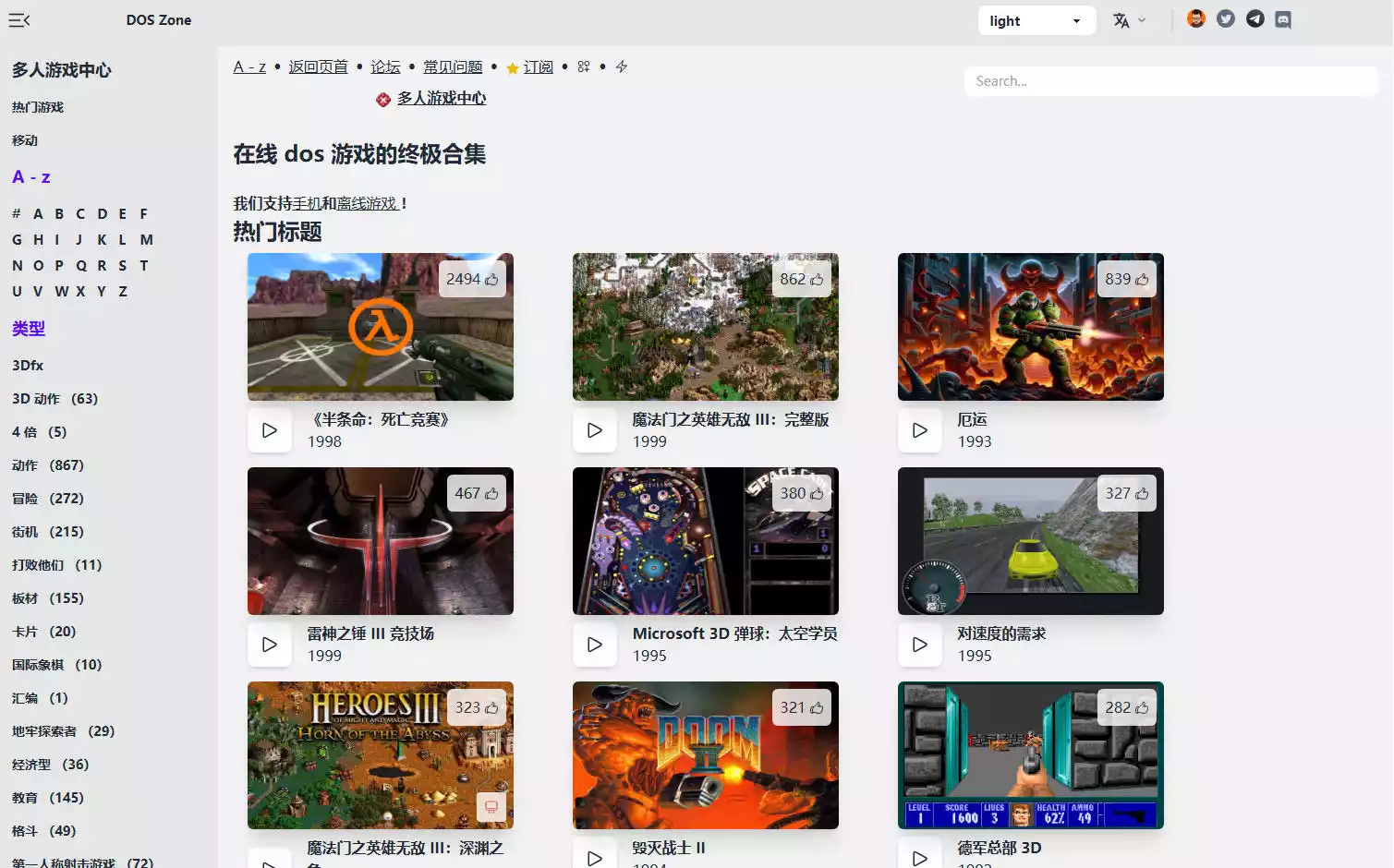The image size is (1394, 868).
Task: Select the 街机 (215) genre
Action: click(x=48, y=532)
